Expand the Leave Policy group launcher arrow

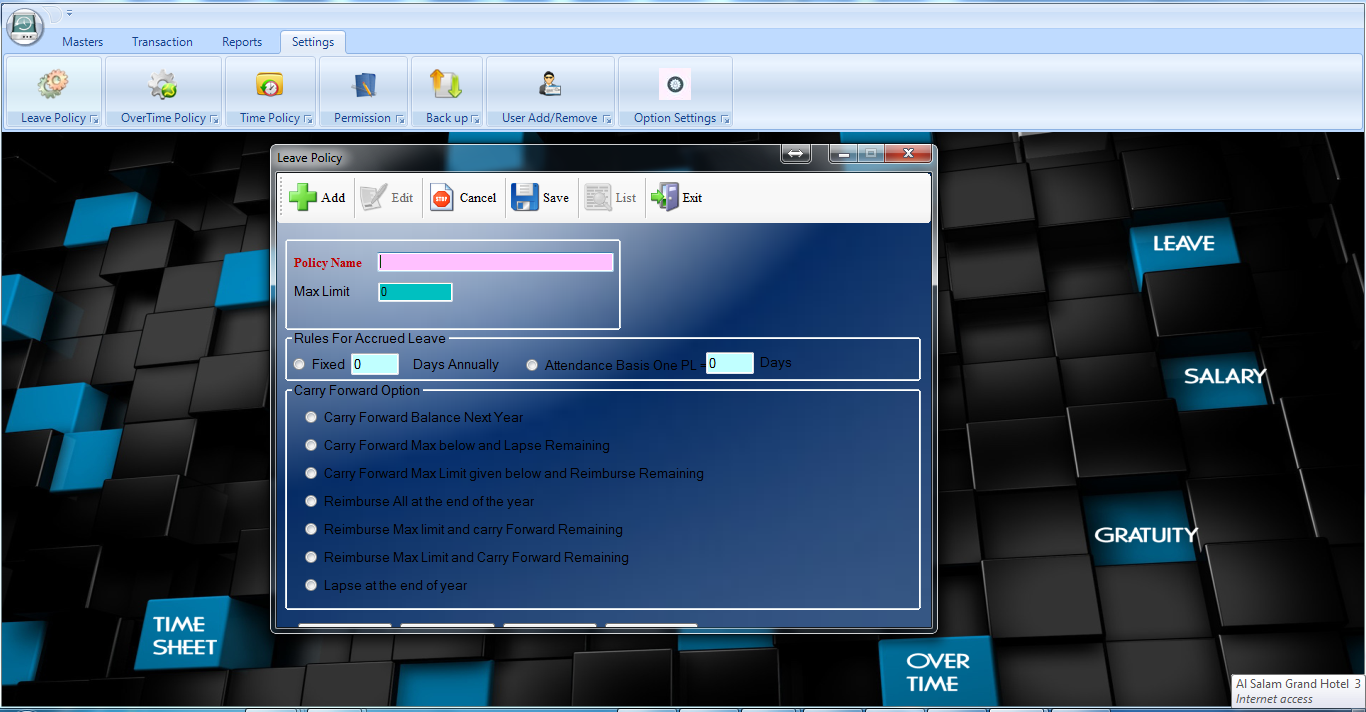94,119
